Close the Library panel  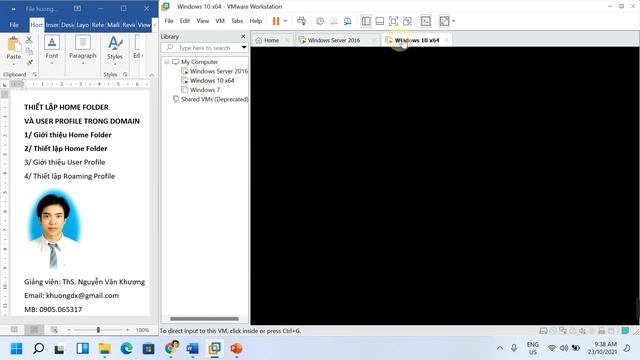click(x=243, y=36)
